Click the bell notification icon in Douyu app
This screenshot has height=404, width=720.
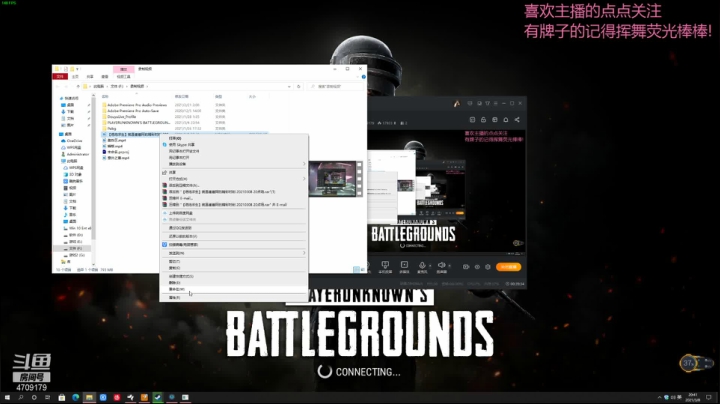[x=506, y=120]
